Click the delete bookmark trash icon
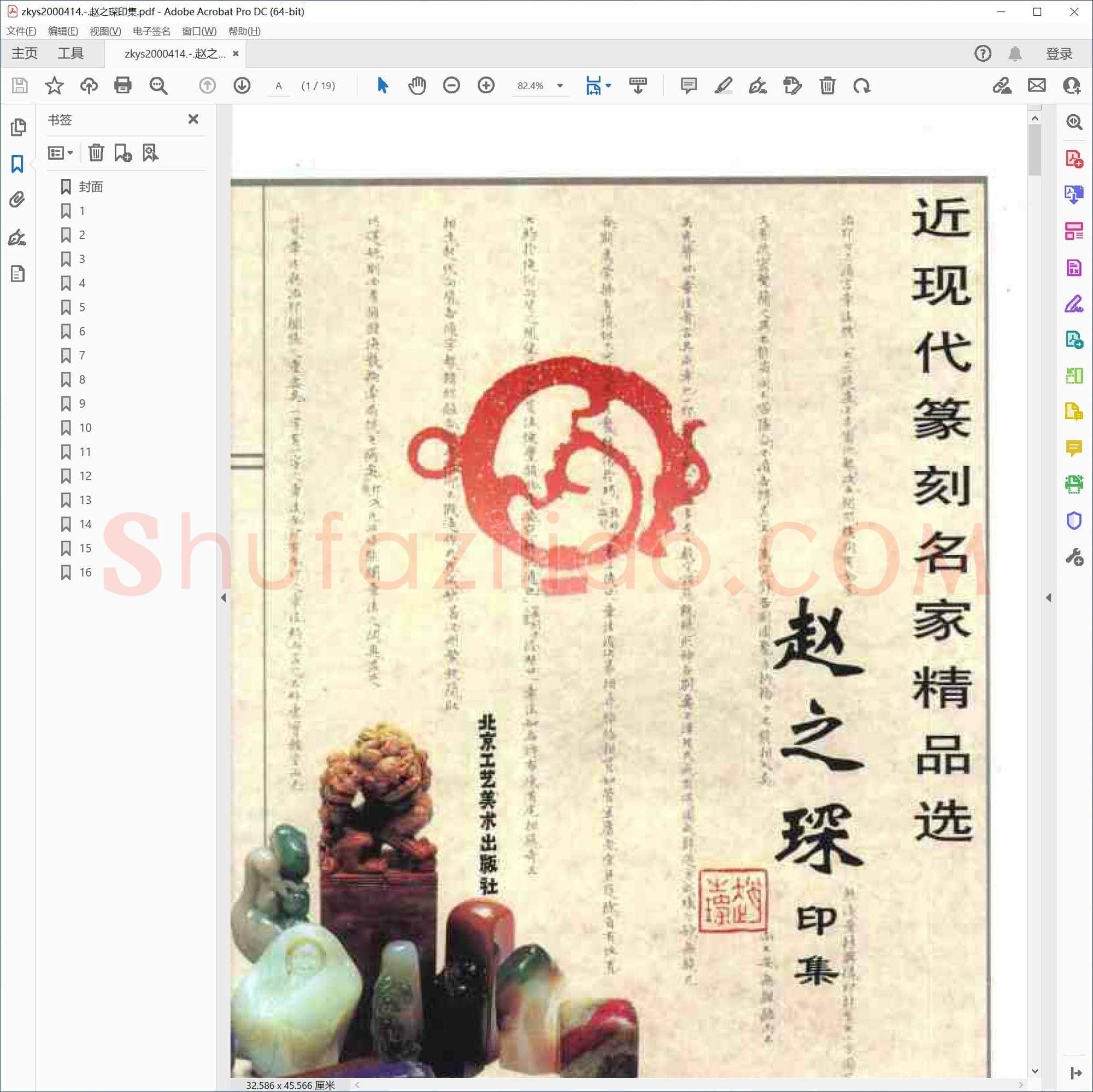Image resolution: width=1093 pixels, height=1092 pixels. 96,153
